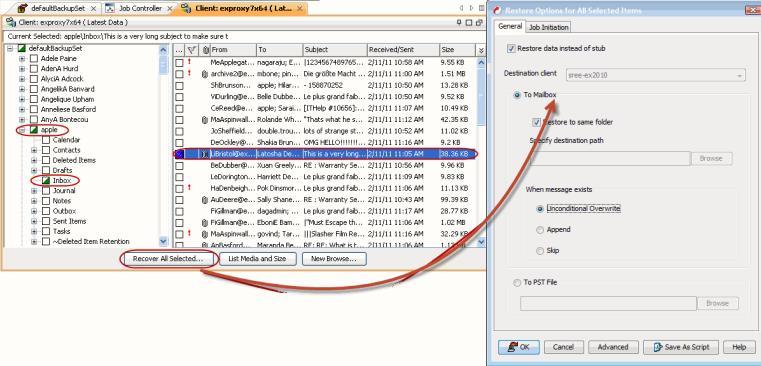This screenshot has height=366, width=761.
Task: Click the List Media and Size button
Action: [257, 259]
